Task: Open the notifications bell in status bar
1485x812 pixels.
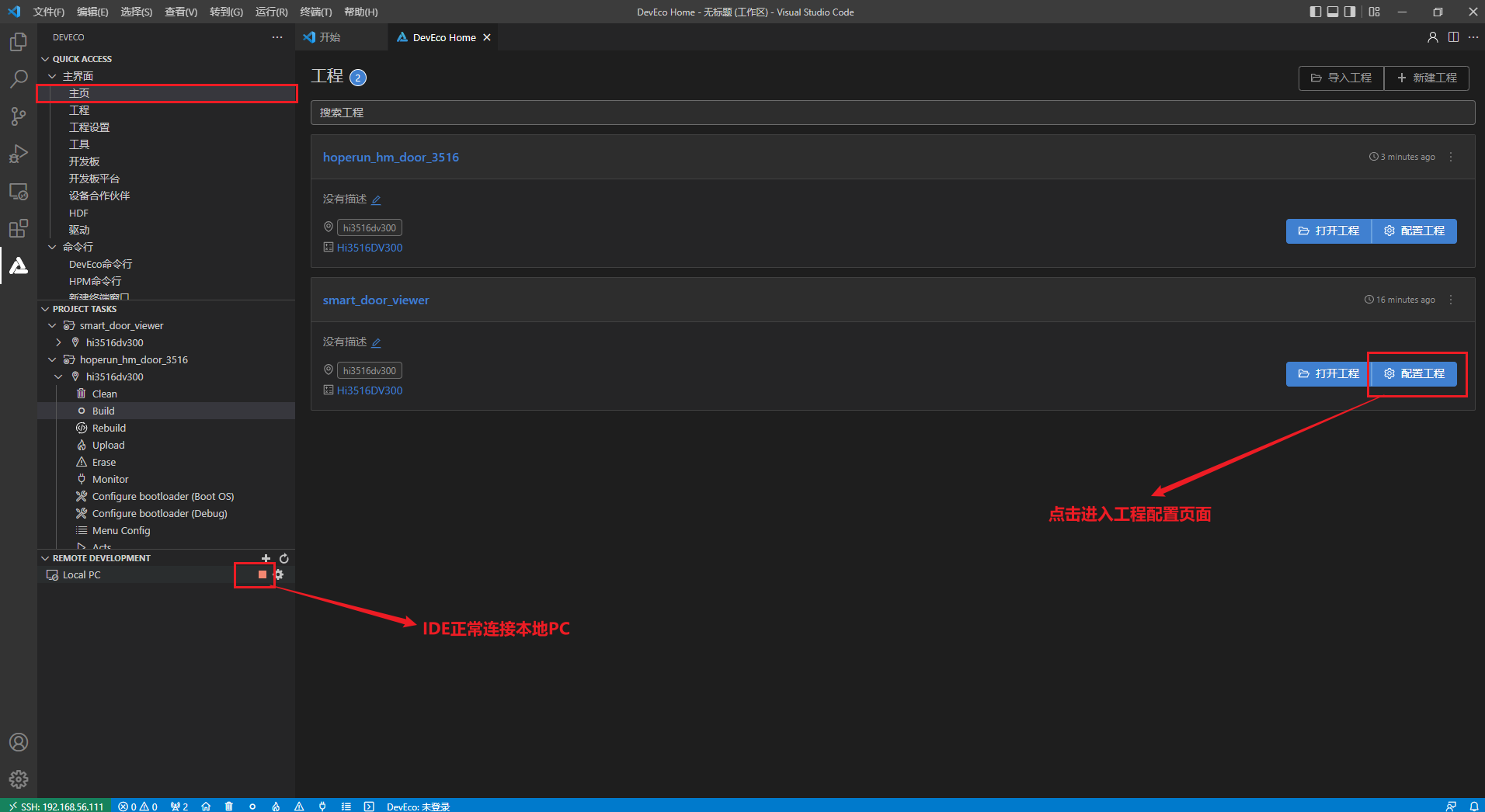Action: click(1473, 806)
